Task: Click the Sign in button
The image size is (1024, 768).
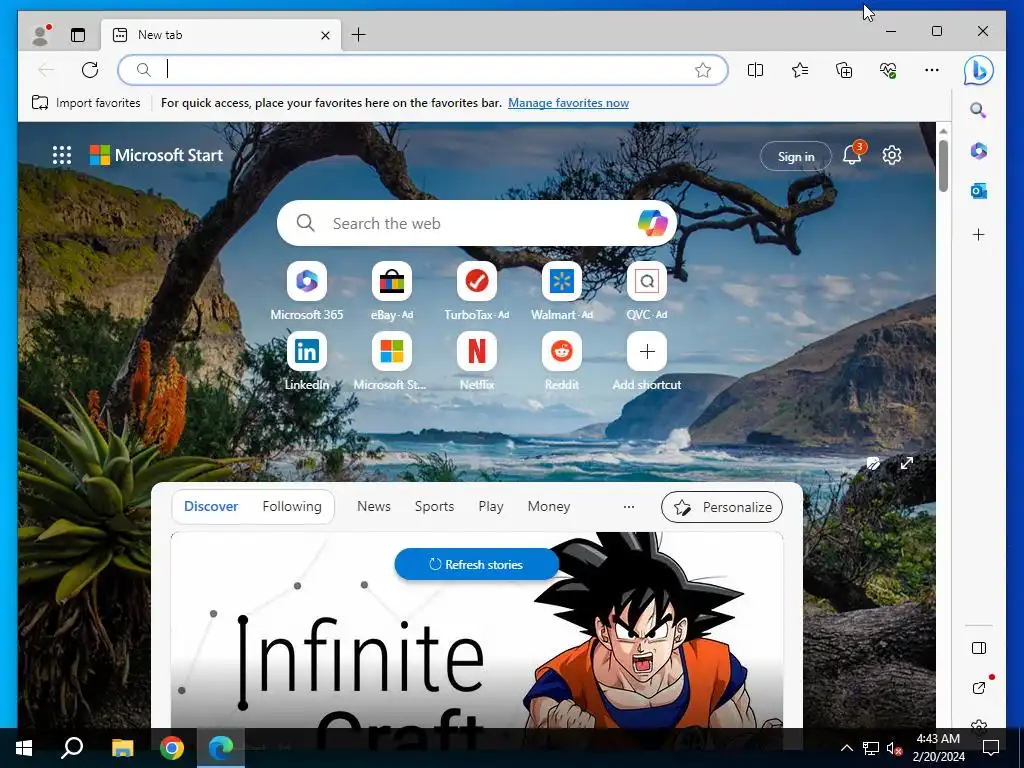Action: click(x=795, y=157)
